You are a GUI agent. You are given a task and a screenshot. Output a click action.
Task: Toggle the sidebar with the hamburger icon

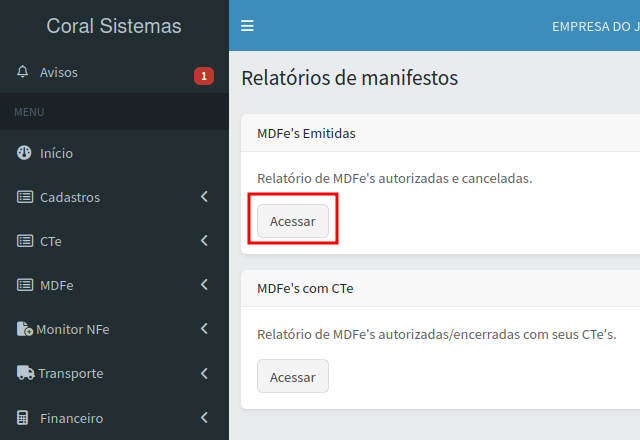[247, 26]
